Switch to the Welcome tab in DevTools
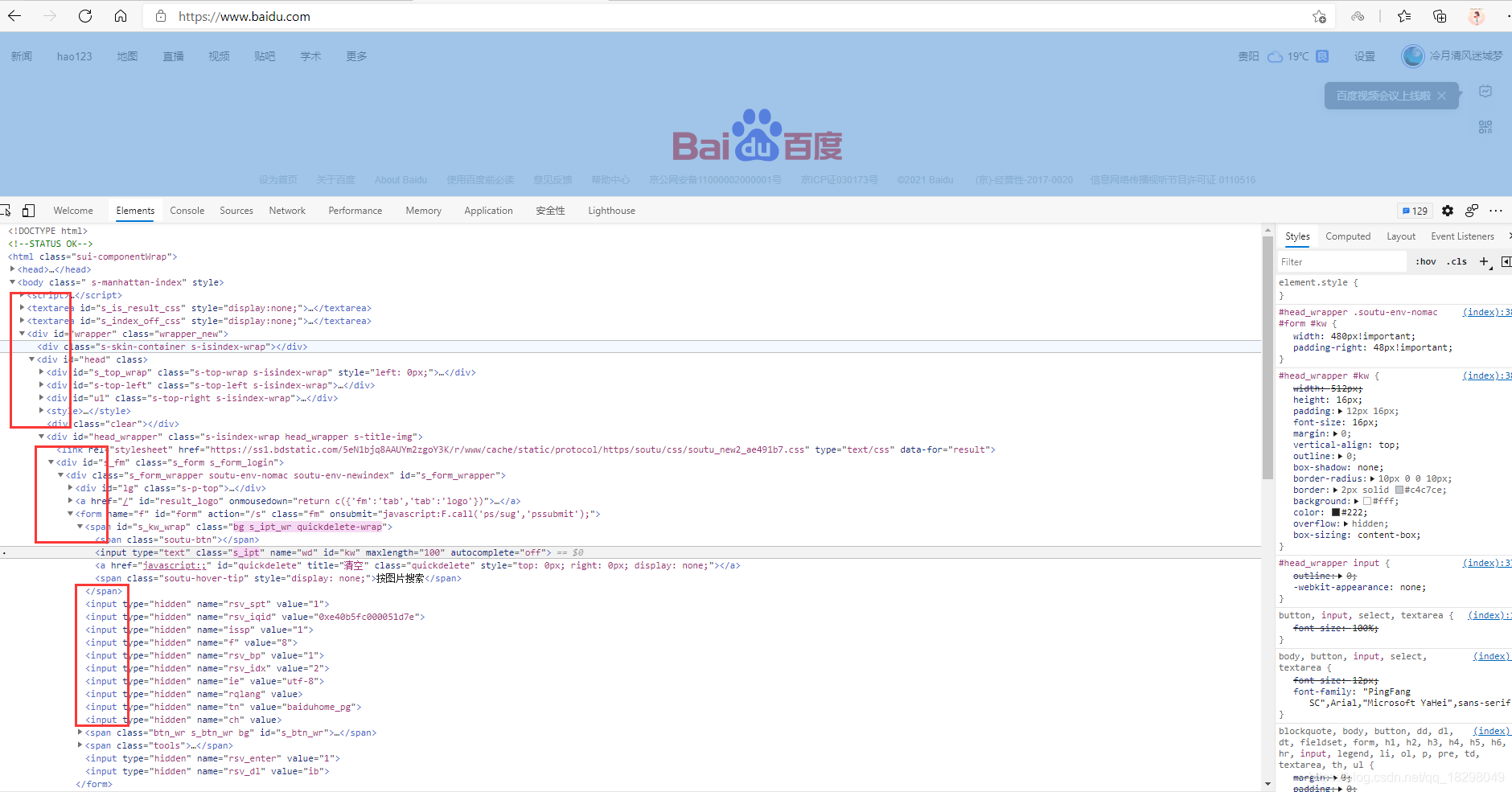 (x=73, y=211)
